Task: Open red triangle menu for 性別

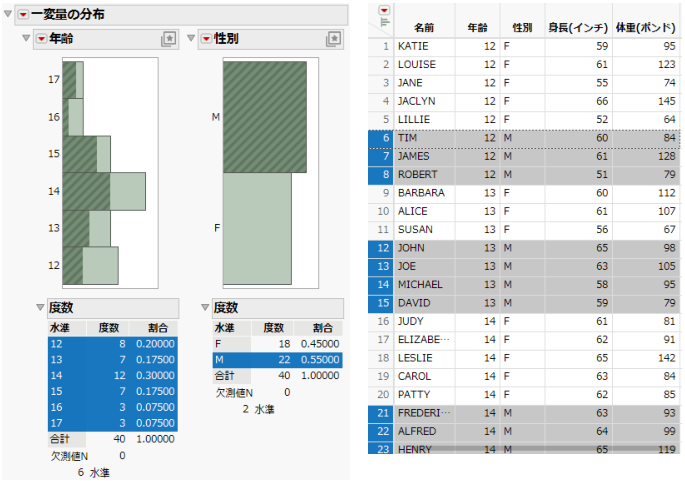Action: pos(206,39)
